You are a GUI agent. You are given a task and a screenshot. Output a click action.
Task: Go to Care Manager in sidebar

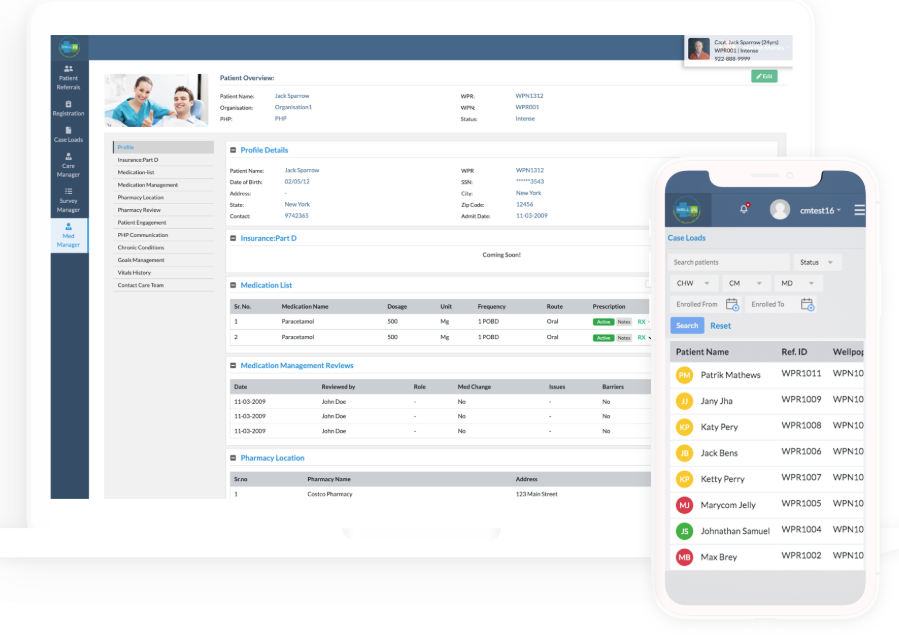point(68,165)
